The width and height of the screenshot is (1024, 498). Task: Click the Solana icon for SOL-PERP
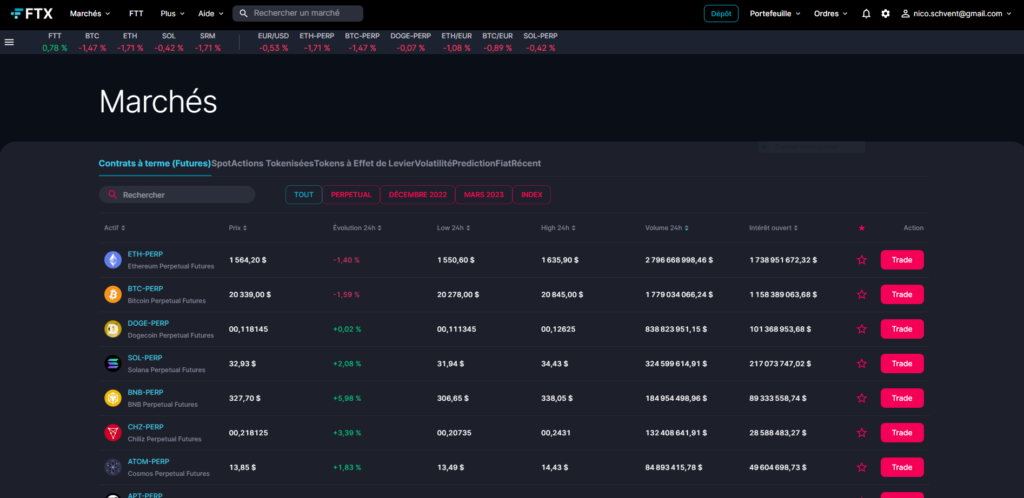click(113, 363)
